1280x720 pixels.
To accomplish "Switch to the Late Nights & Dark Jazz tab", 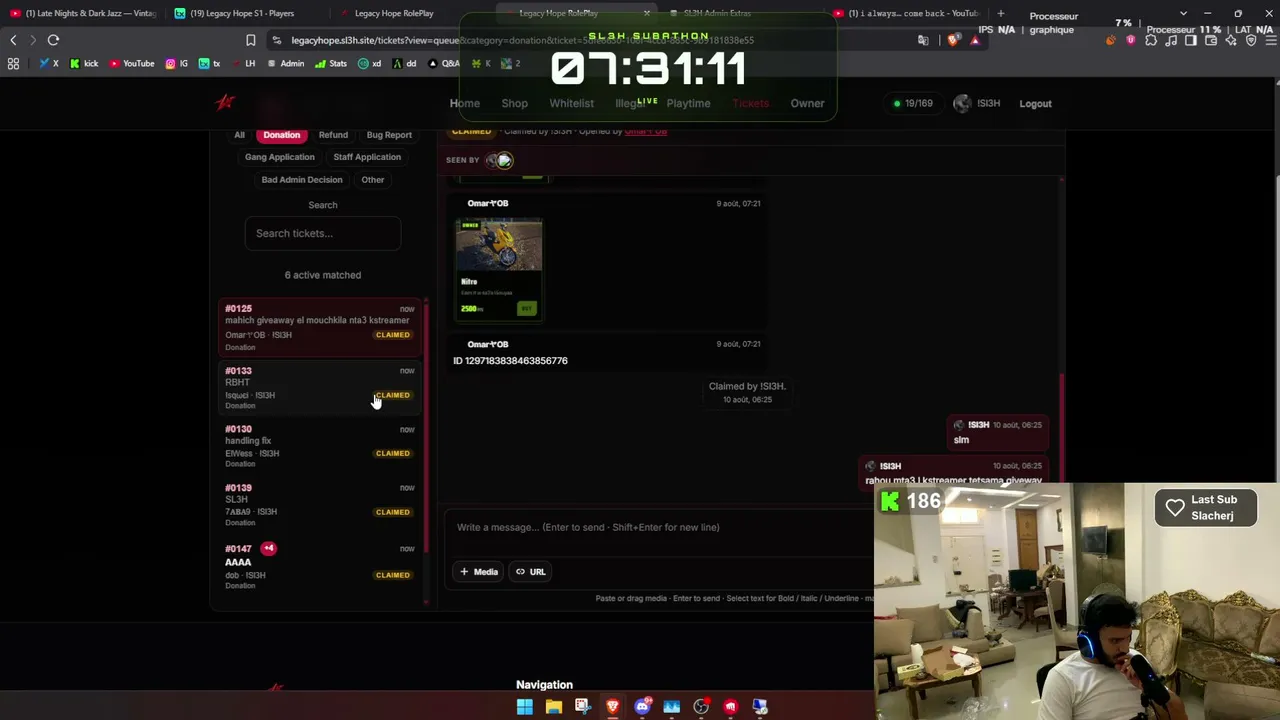I will (83, 13).
